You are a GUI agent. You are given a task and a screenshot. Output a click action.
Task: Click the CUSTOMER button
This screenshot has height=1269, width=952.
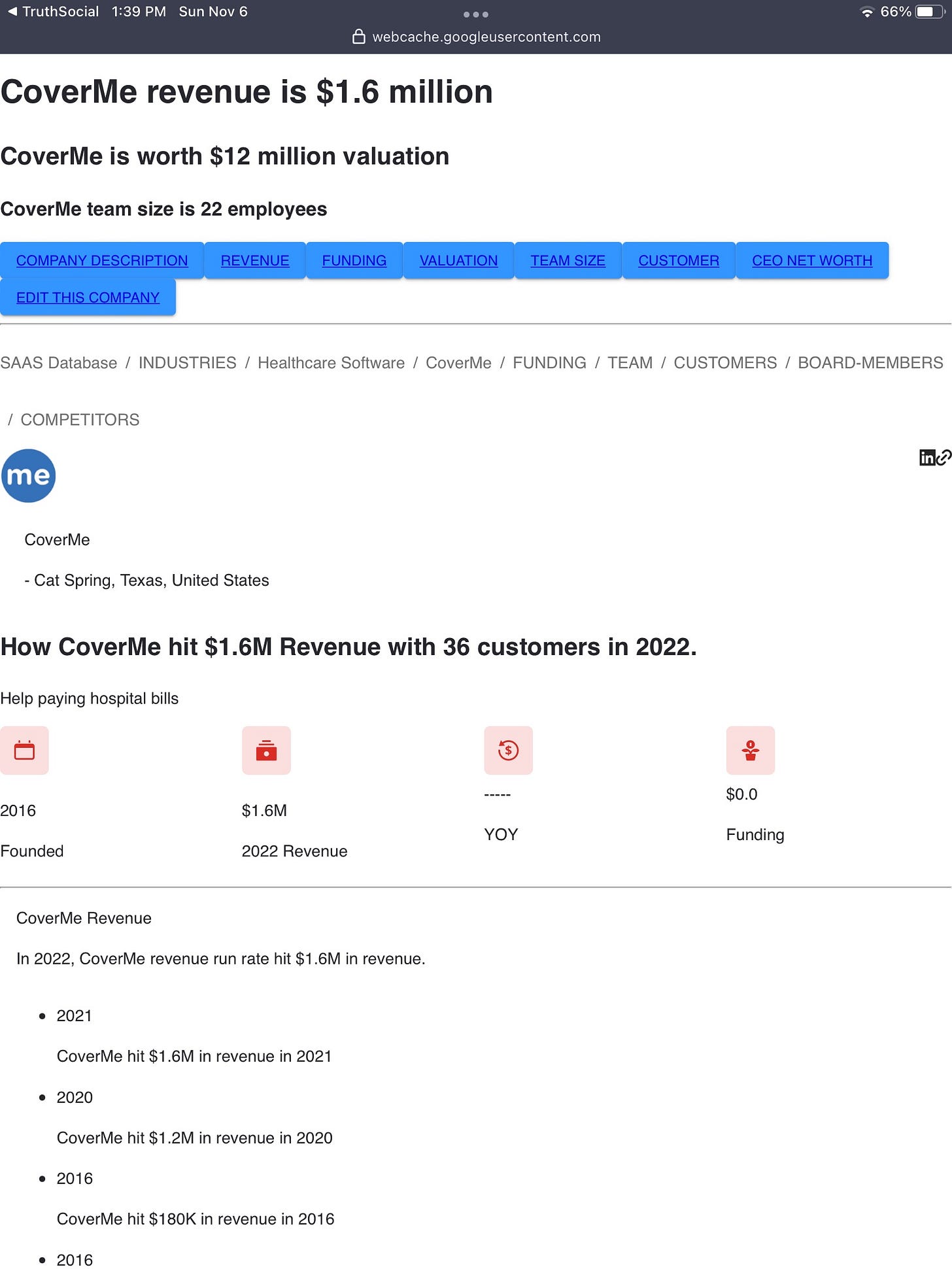click(x=679, y=260)
